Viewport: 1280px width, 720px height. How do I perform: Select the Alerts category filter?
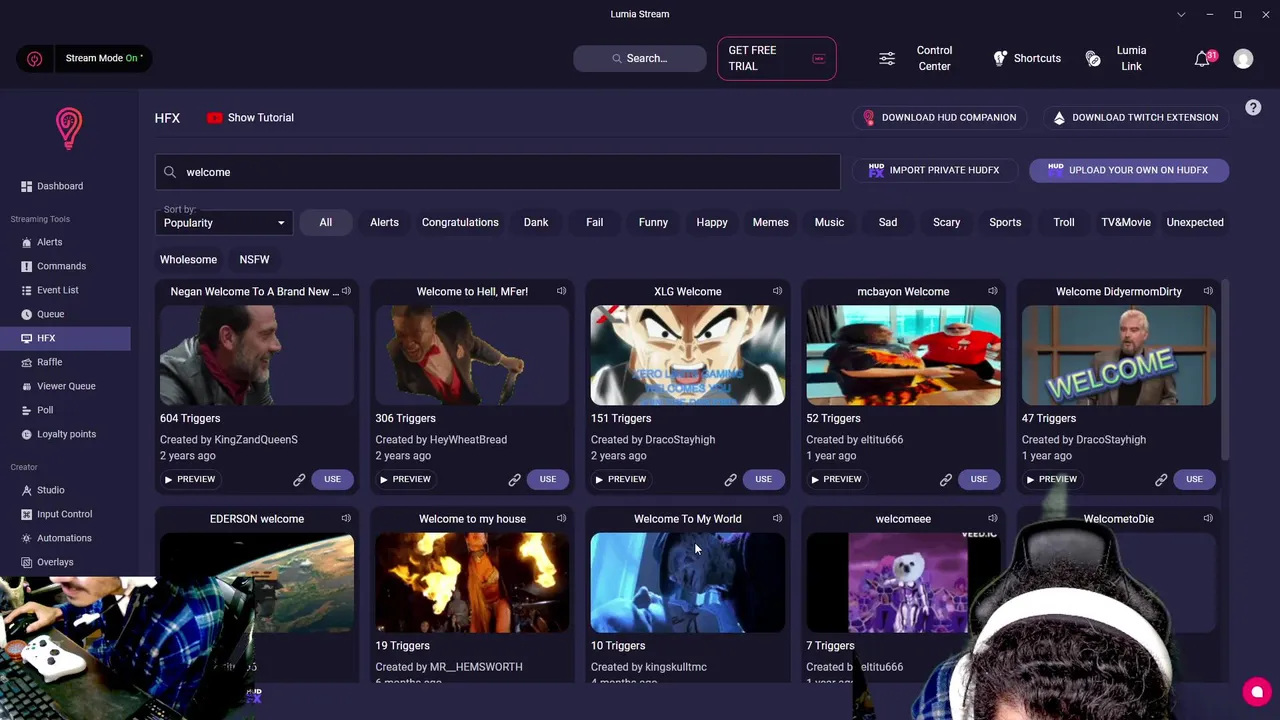[x=384, y=222]
